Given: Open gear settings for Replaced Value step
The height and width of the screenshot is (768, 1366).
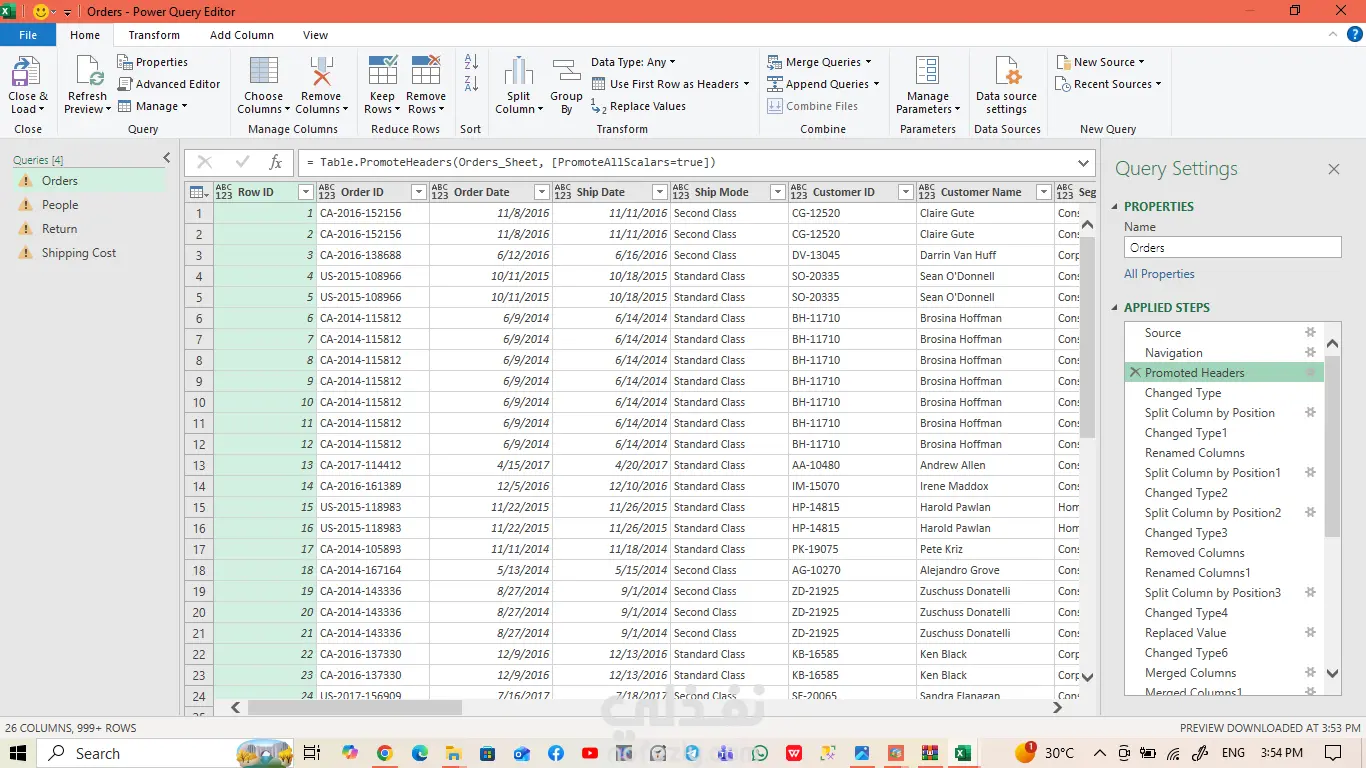Looking at the screenshot, I should click(x=1310, y=633).
